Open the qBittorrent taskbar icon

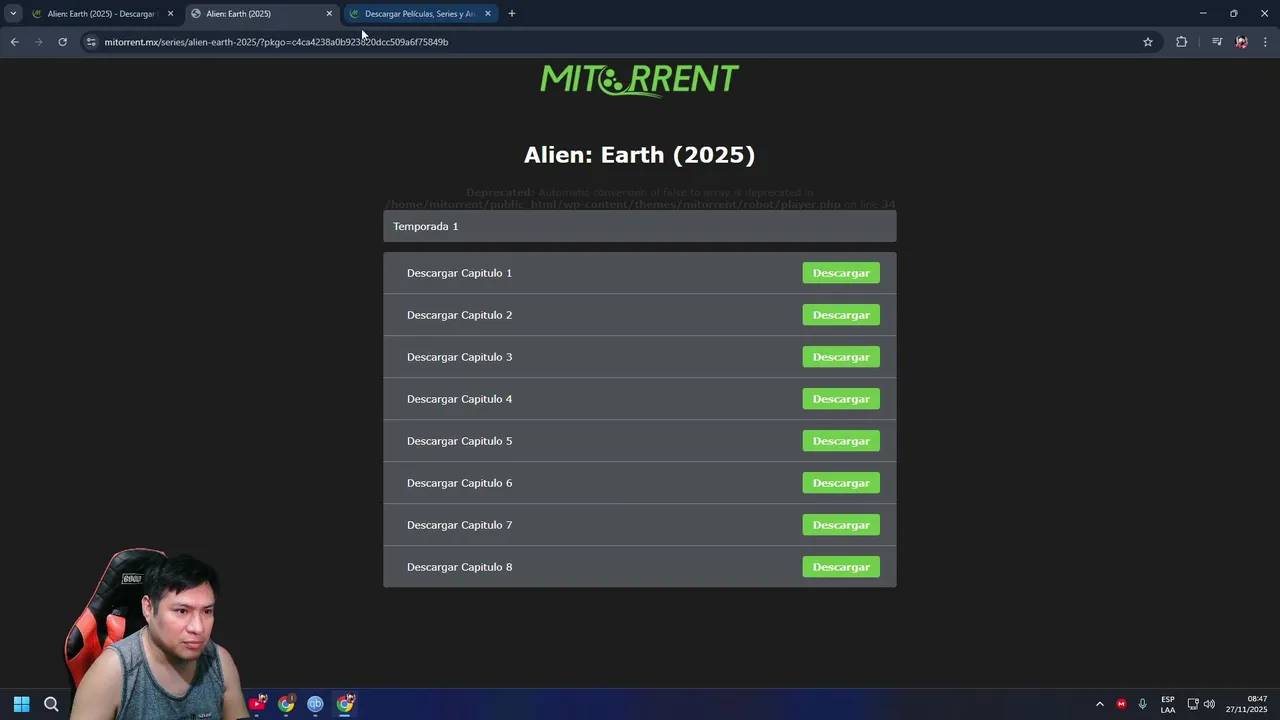coord(315,704)
